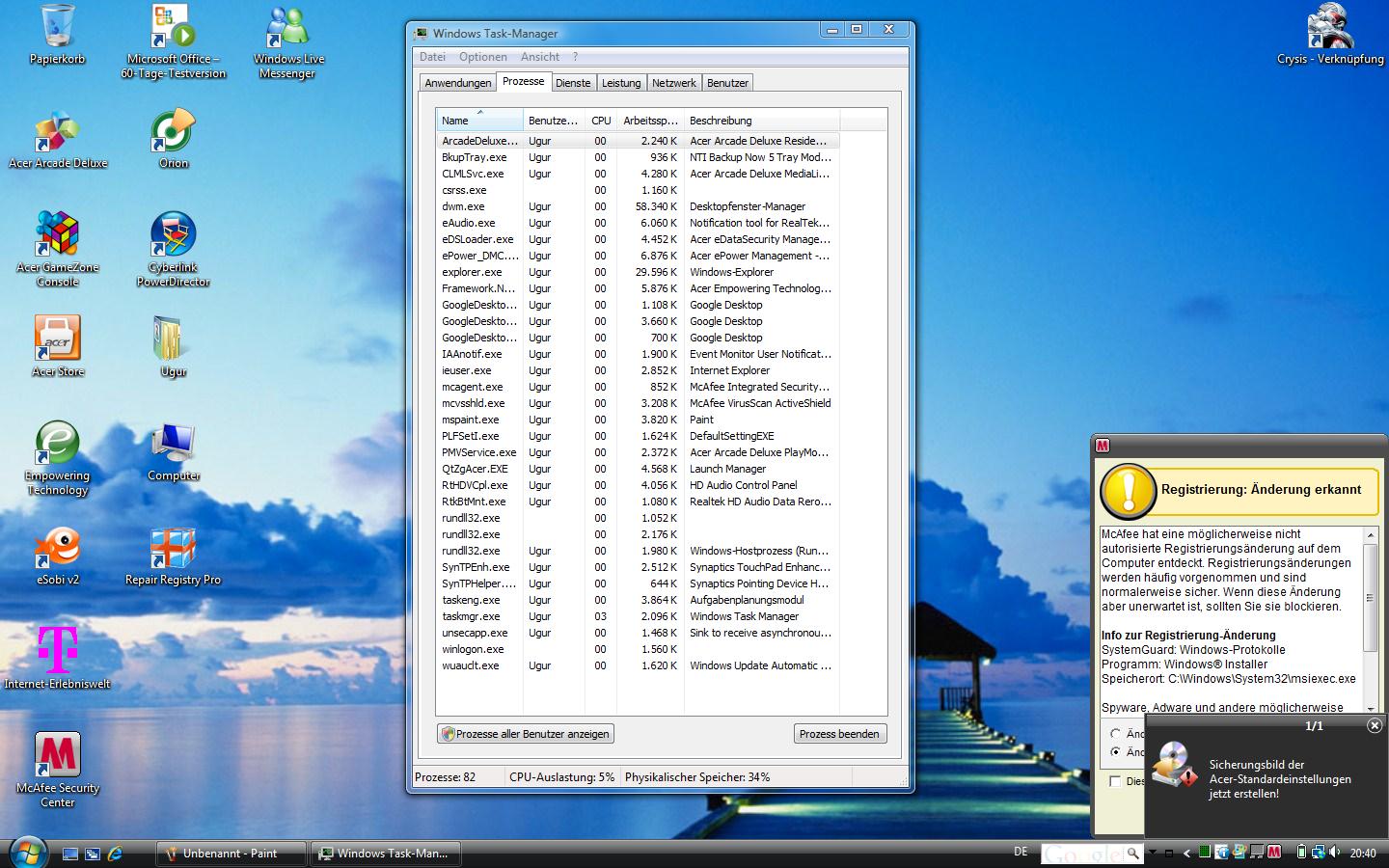Open the Acer Store desktop icon

coord(57,345)
